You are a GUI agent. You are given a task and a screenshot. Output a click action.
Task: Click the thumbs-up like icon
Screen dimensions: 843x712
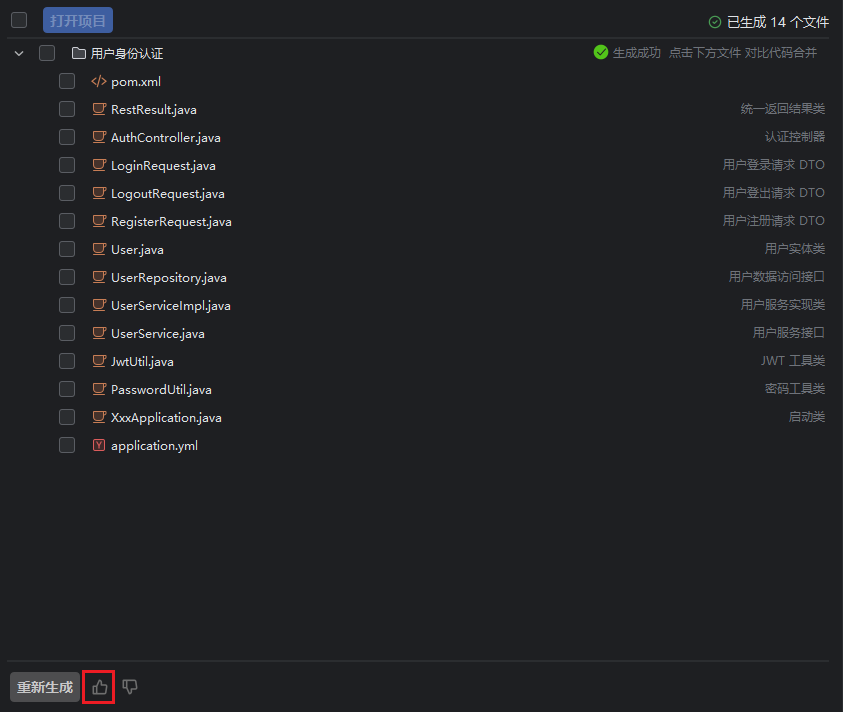(x=99, y=687)
